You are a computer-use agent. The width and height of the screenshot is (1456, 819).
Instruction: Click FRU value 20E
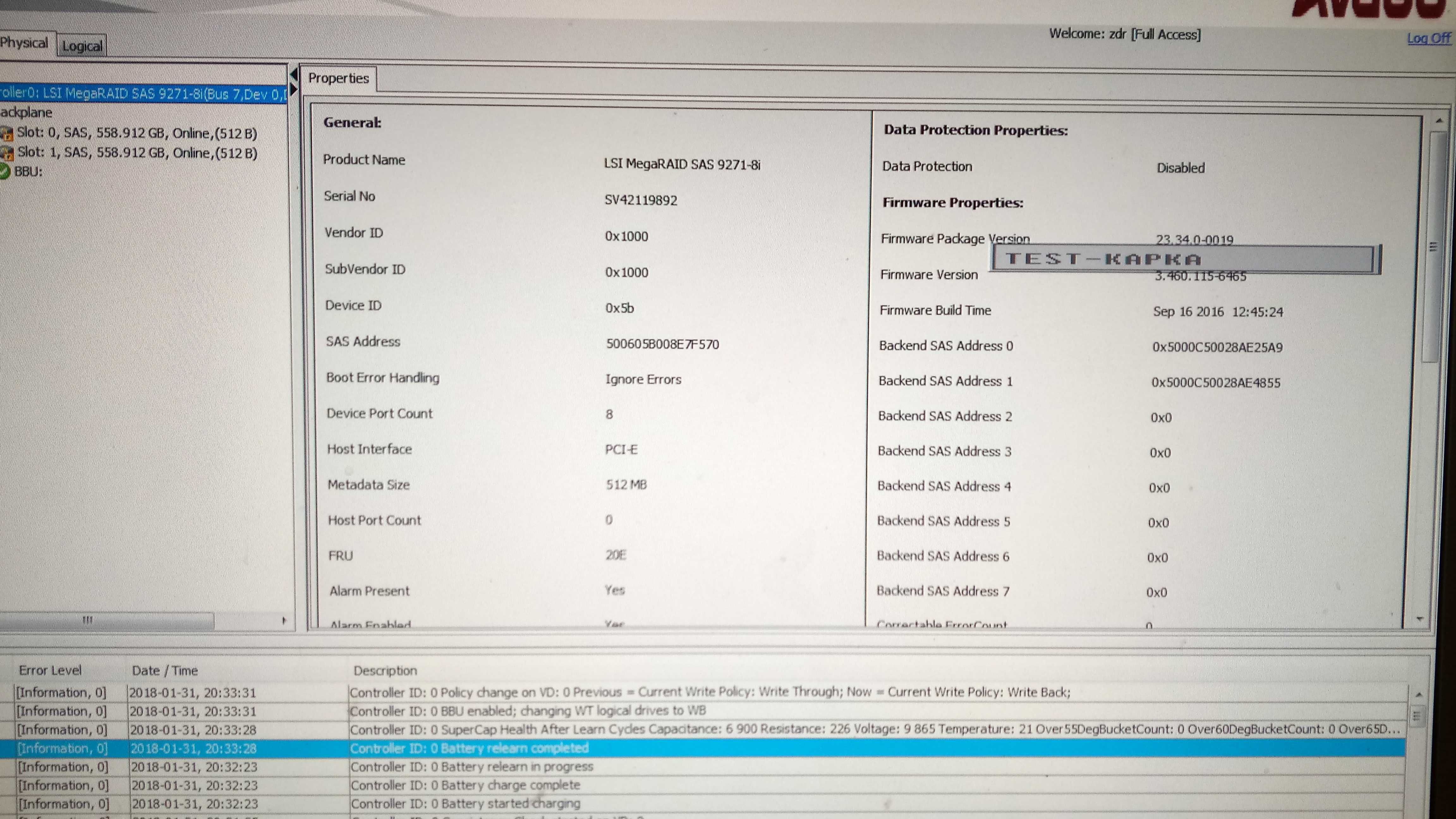pyautogui.click(x=616, y=555)
